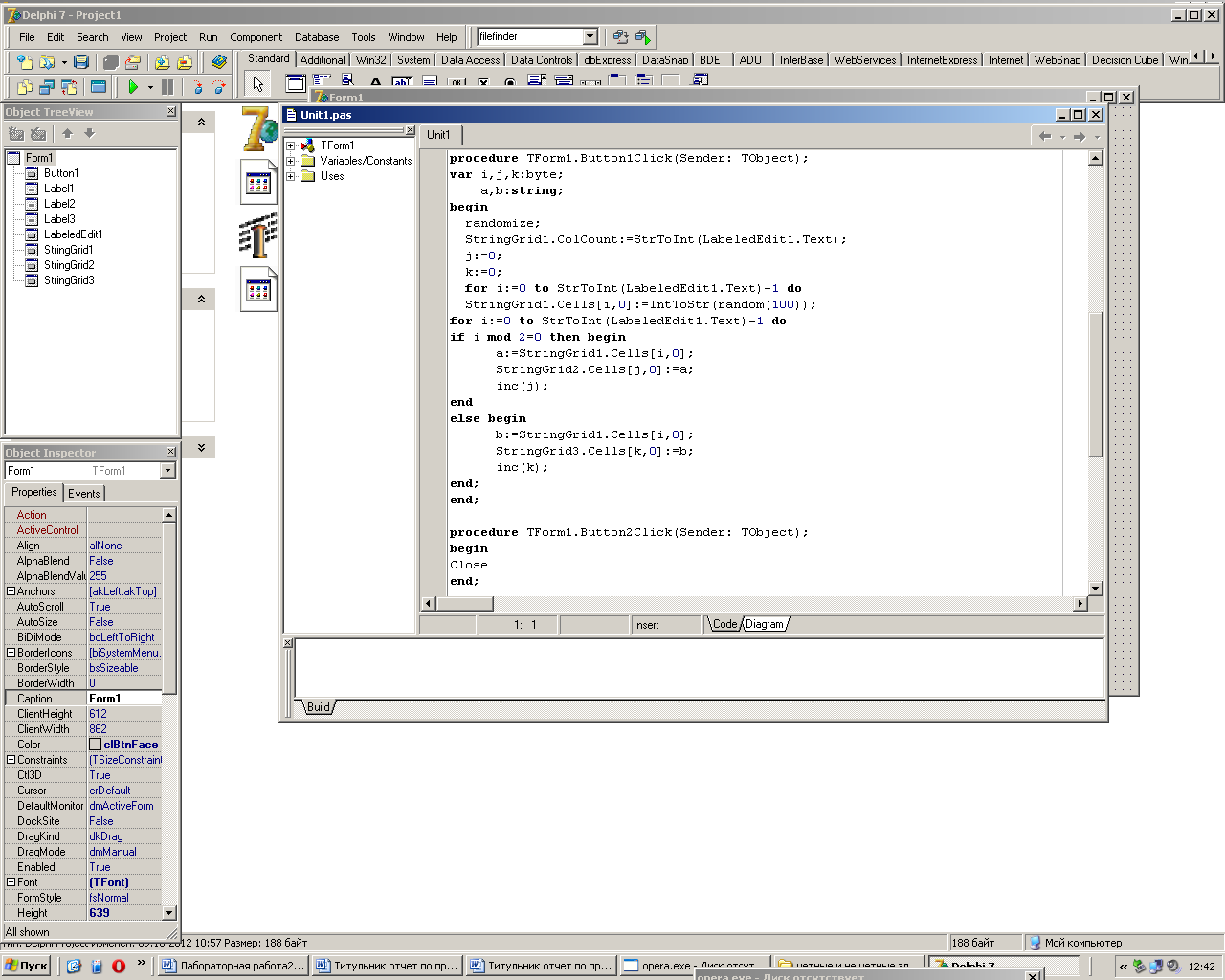The width and height of the screenshot is (1225, 980).
Task: Click code editor horizontal scrollbar thumb
Action: pos(465,604)
